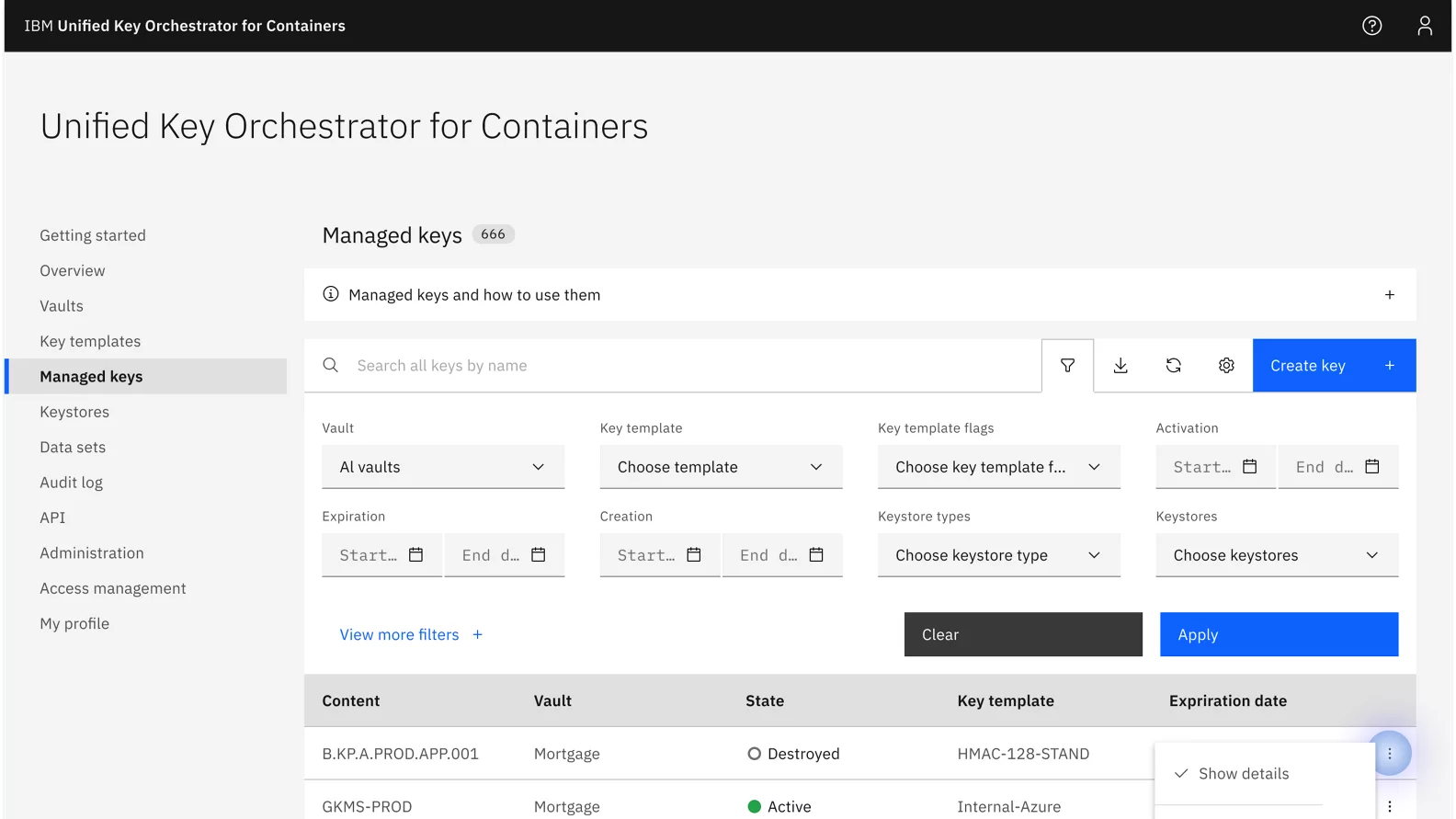
Task: Click Activation start date field
Action: [x=1215, y=467]
